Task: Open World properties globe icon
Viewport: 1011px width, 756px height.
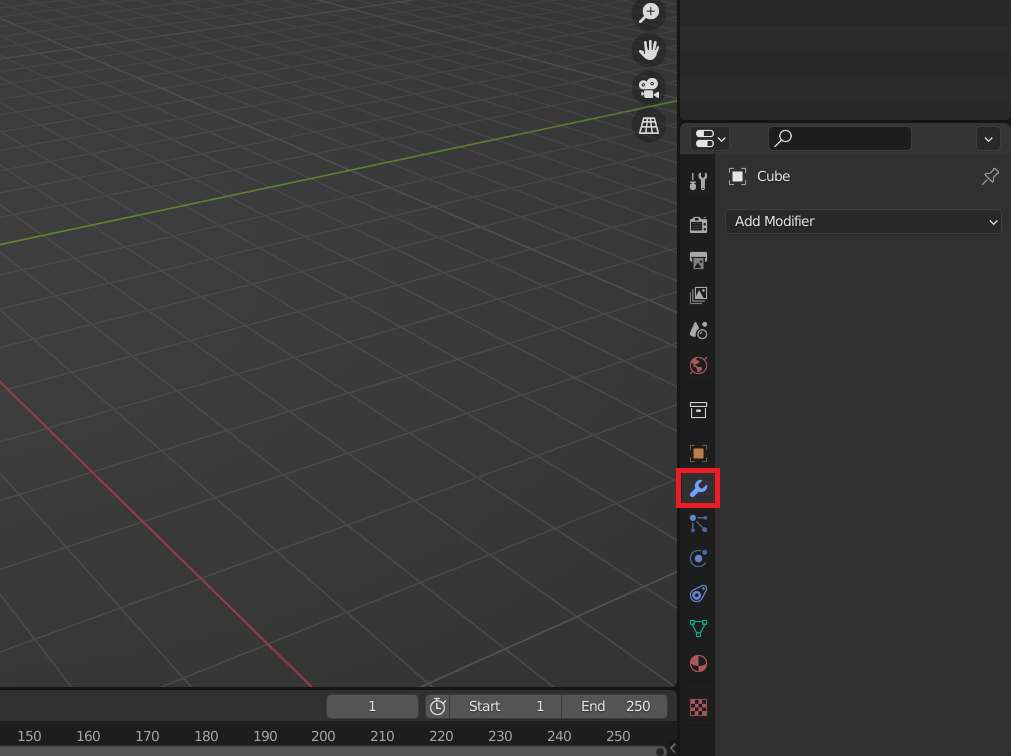Action: 699,365
